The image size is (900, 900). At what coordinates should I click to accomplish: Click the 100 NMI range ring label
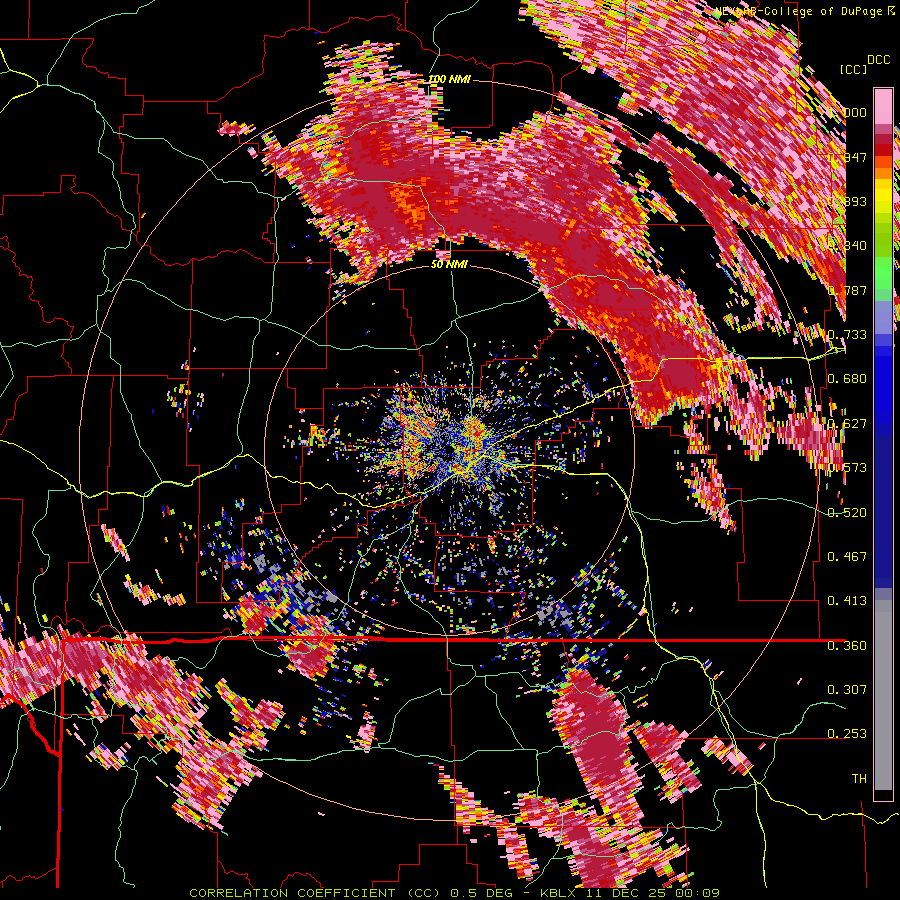point(449,79)
